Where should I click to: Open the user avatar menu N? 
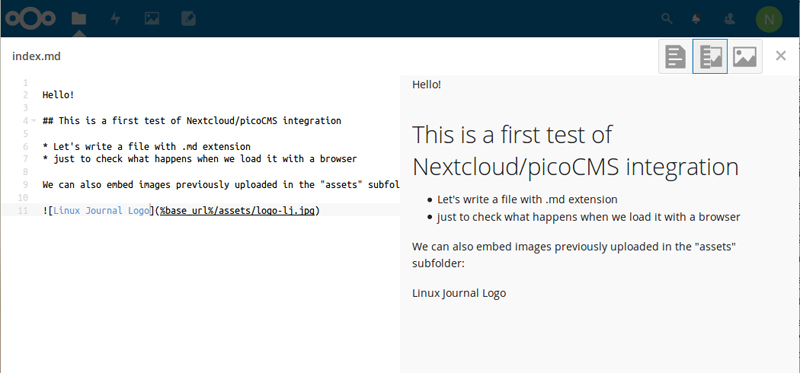[769, 19]
